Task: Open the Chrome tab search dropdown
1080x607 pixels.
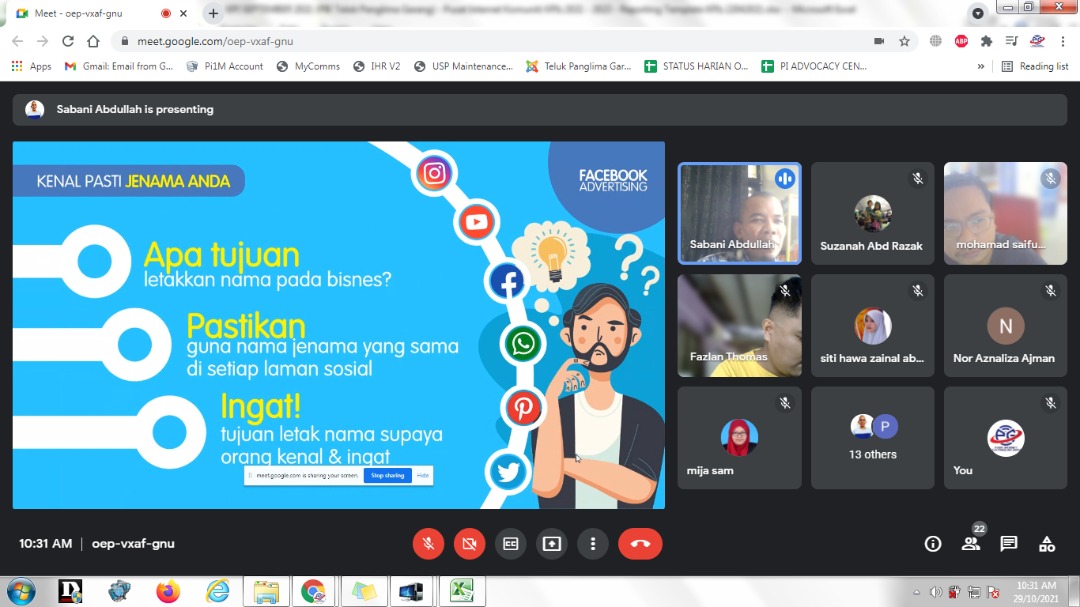Action: (x=977, y=13)
